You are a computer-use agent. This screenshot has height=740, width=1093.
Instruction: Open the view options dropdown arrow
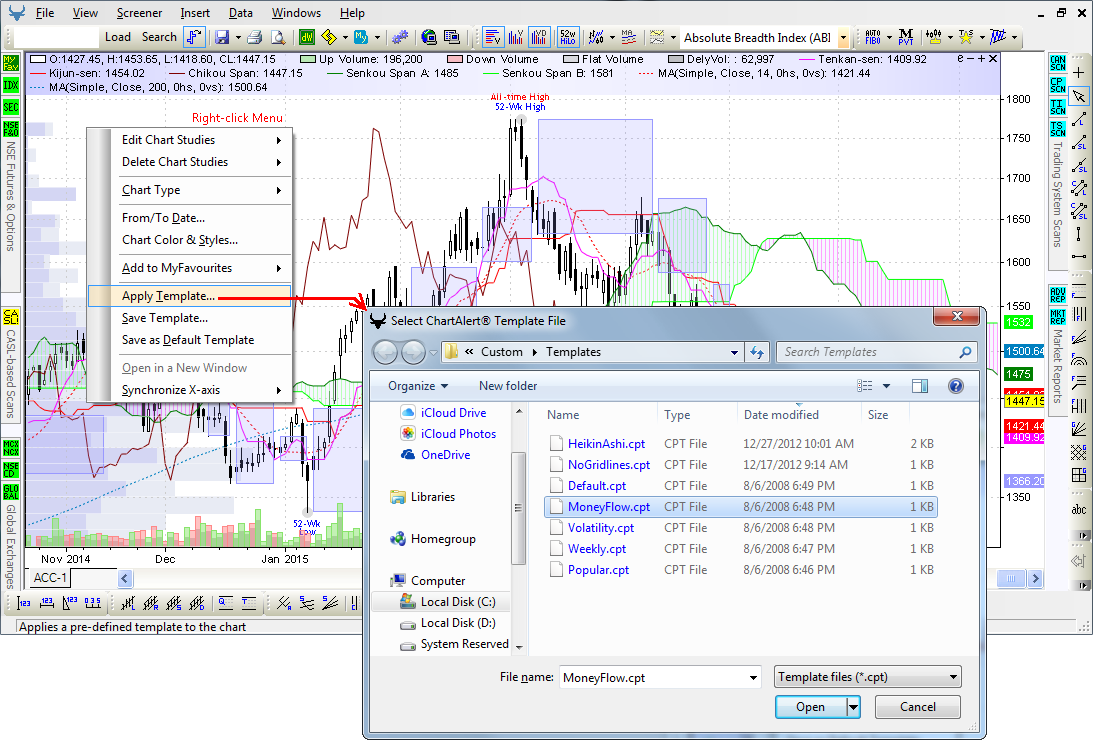coord(887,386)
